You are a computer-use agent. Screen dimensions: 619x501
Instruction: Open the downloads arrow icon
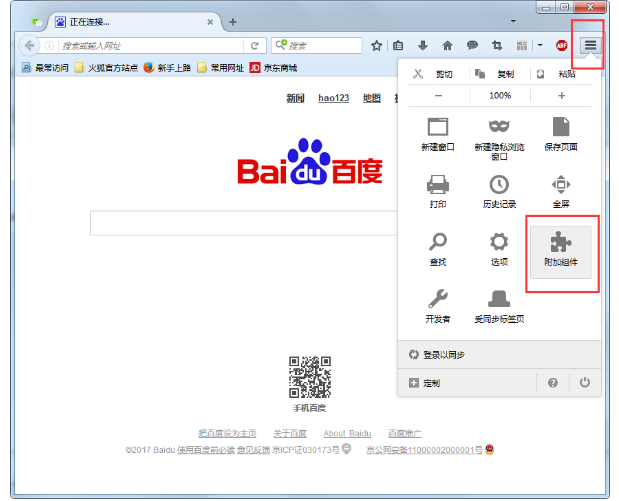click(x=423, y=46)
